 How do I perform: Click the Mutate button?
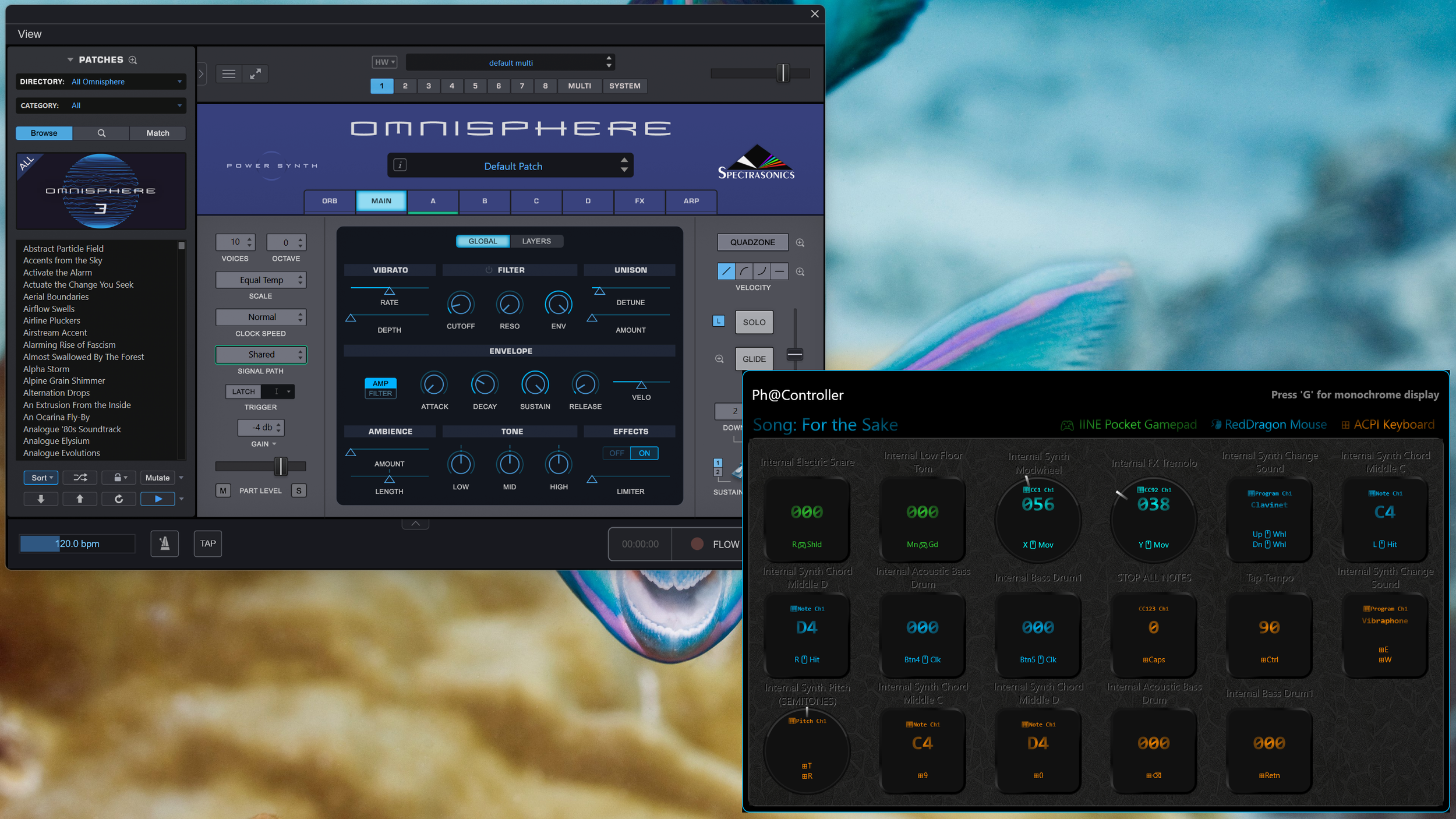[158, 478]
